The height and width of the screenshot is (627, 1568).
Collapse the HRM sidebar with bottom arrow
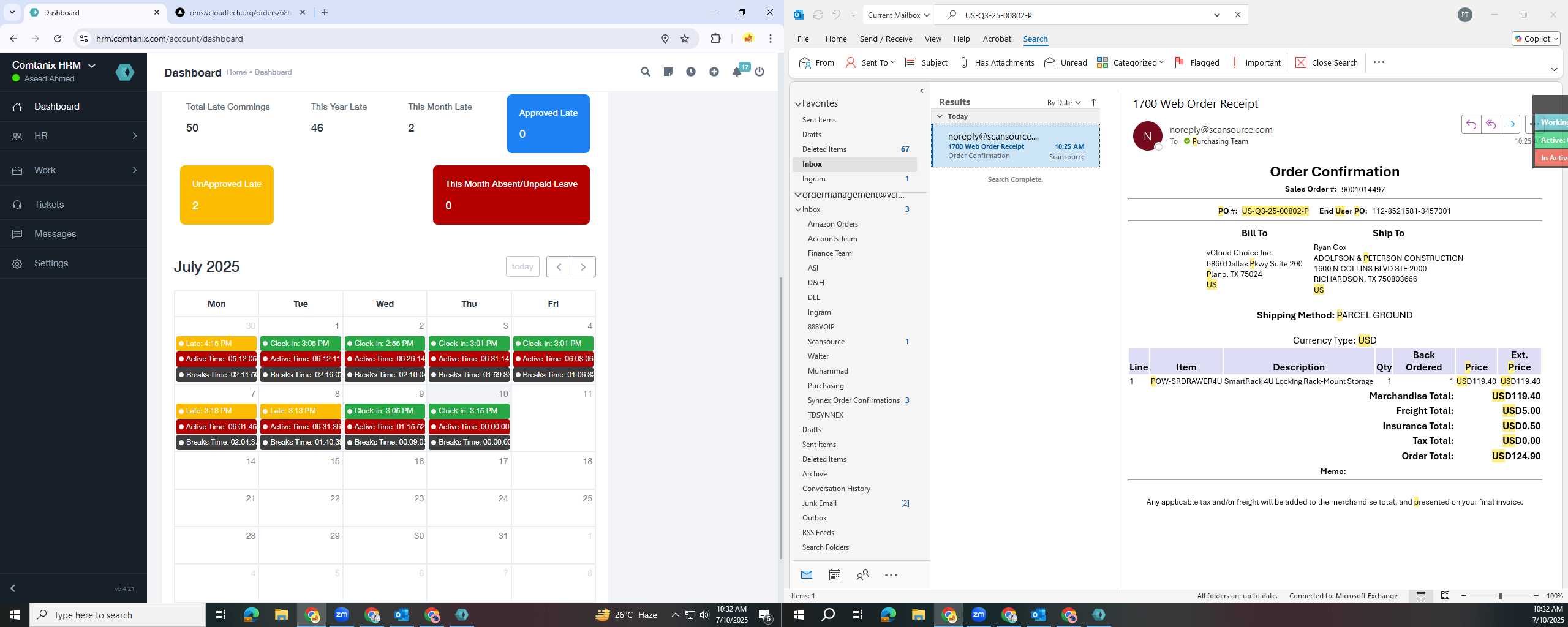12,588
